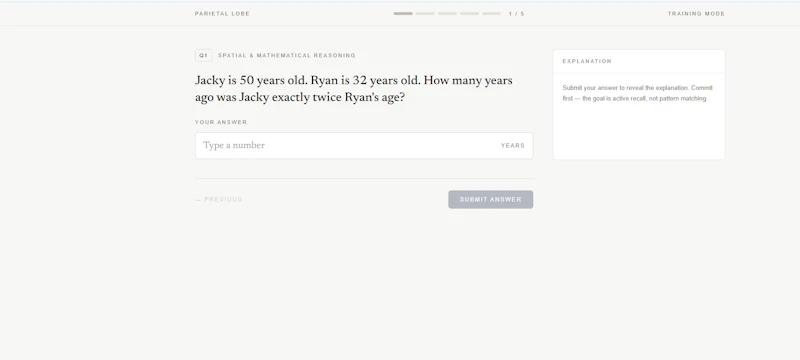Select the last progress bar segment
800x360 pixels.
click(491, 14)
